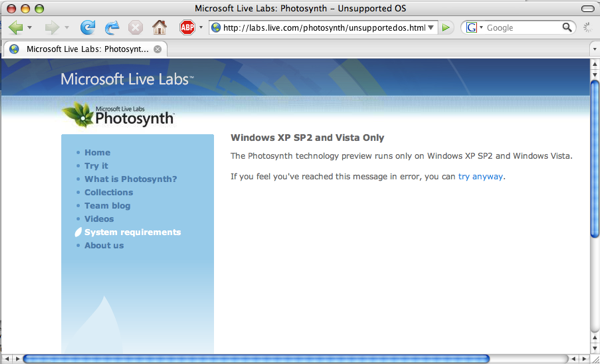Click the Stop loading icon
This screenshot has width=600, height=364.
pyautogui.click(x=135, y=28)
